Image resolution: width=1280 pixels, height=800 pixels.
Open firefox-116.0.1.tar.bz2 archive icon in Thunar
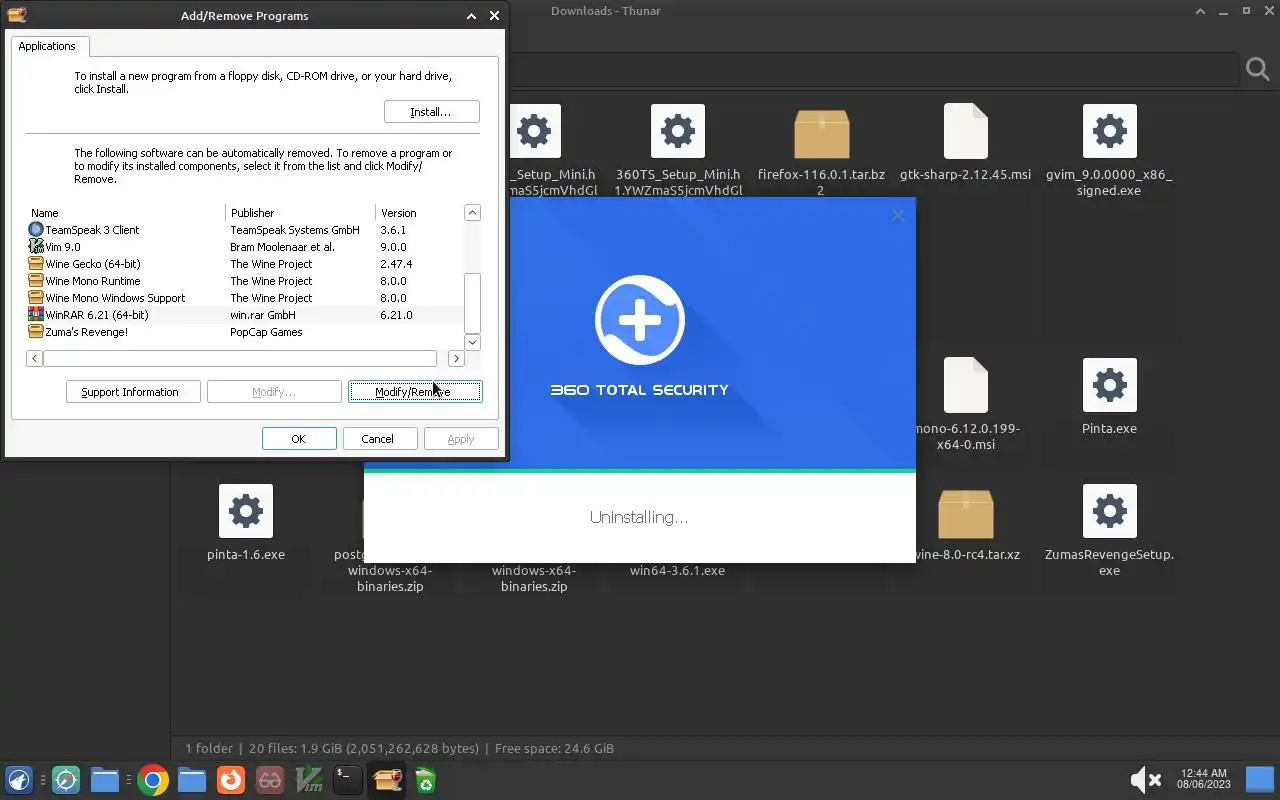[x=821, y=132]
